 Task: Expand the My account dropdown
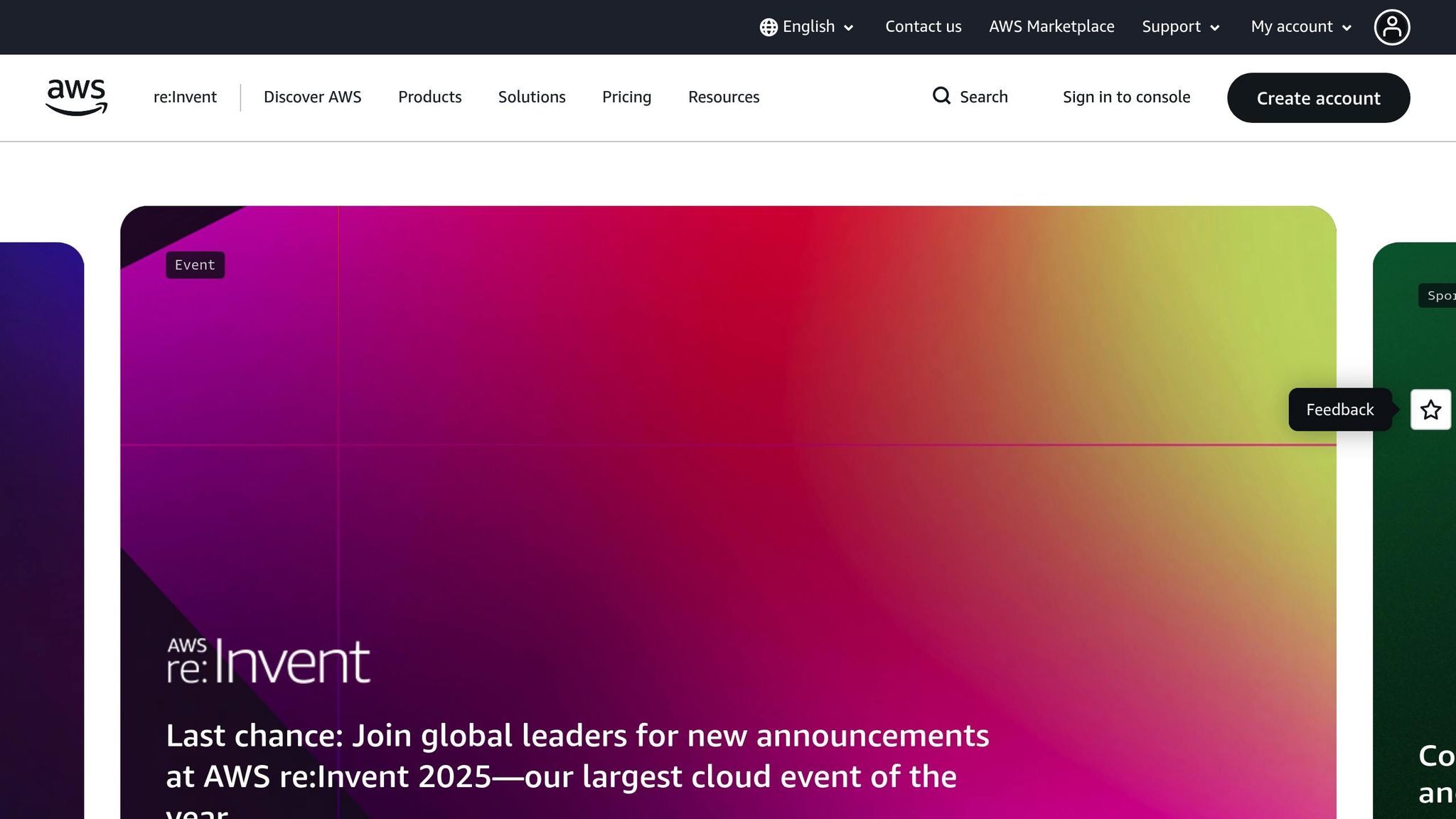1300,27
